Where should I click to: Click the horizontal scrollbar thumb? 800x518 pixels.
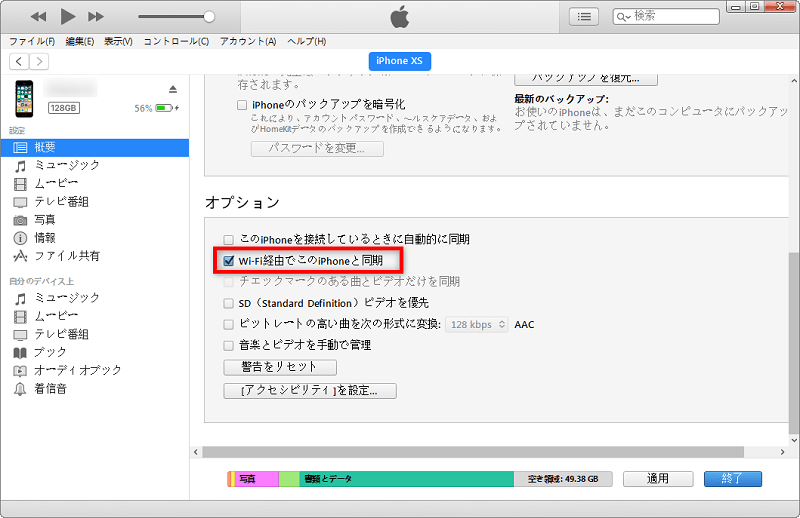pos(473,452)
